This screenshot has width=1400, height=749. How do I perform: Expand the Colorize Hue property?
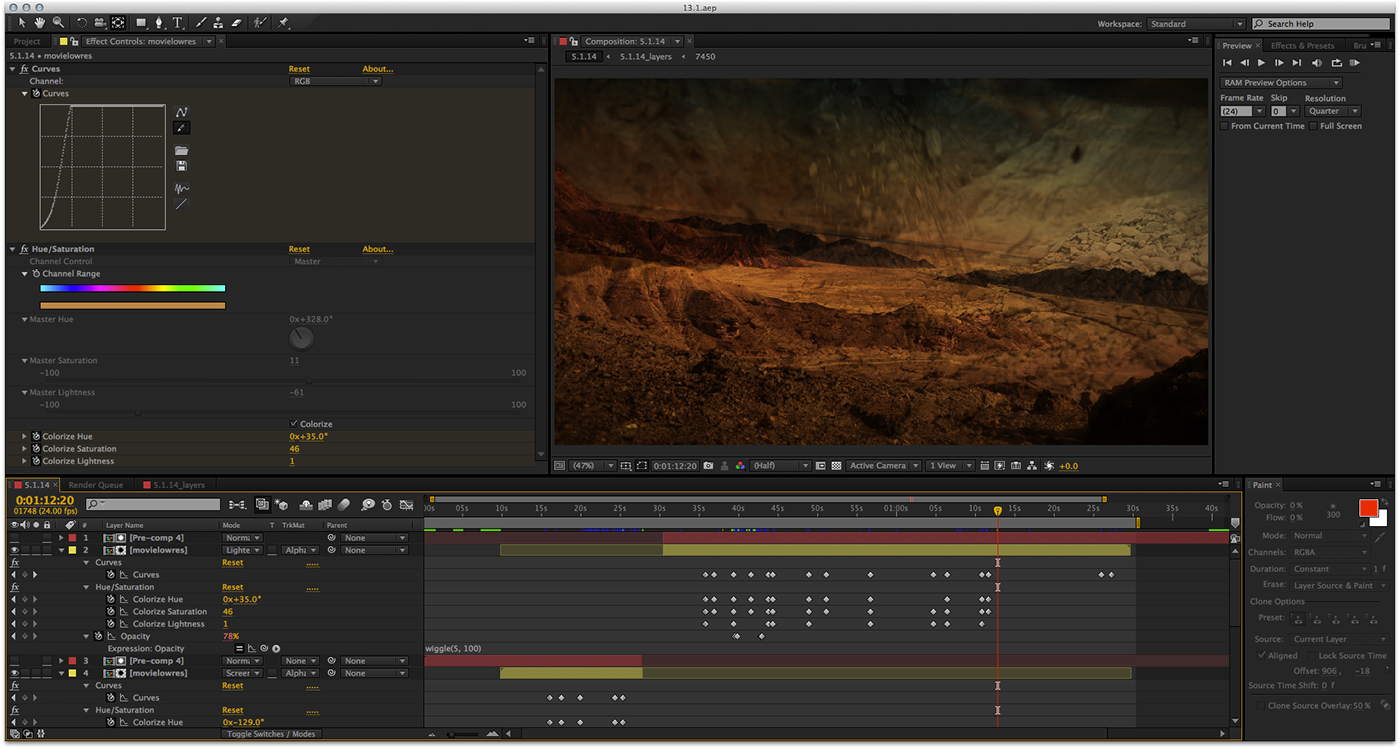(25, 437)
